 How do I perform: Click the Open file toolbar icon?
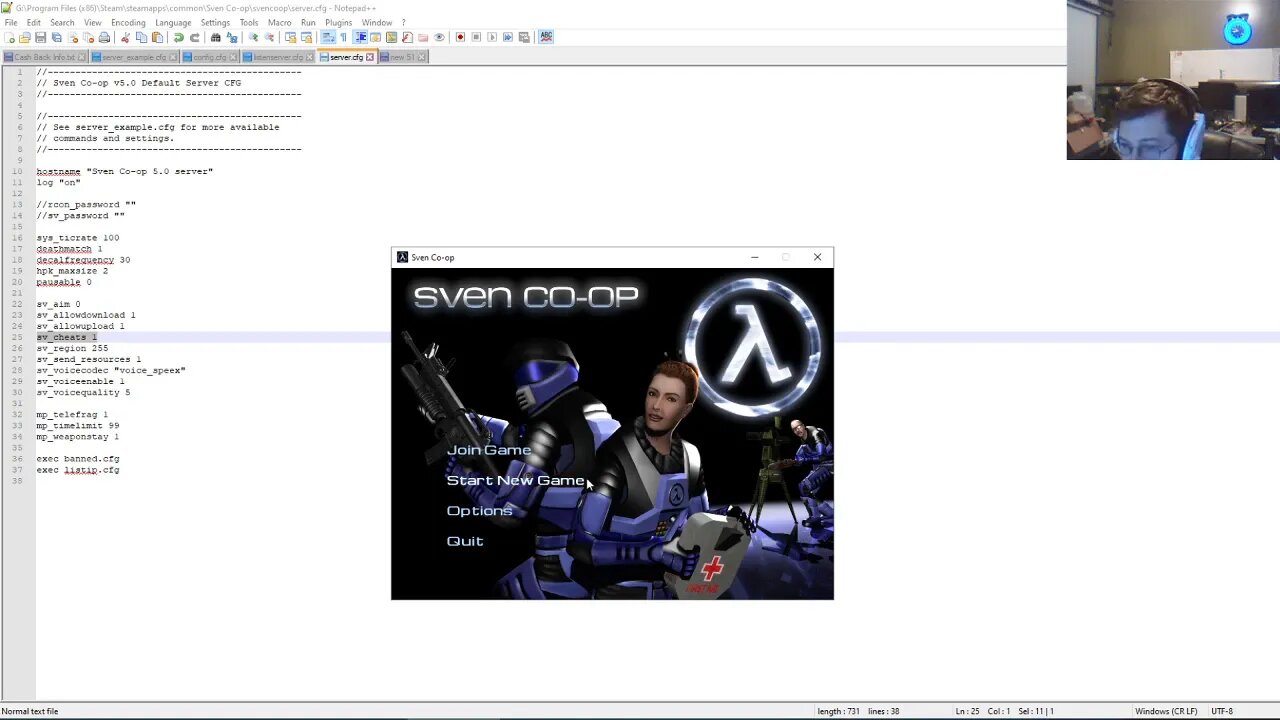coord(24,37)
